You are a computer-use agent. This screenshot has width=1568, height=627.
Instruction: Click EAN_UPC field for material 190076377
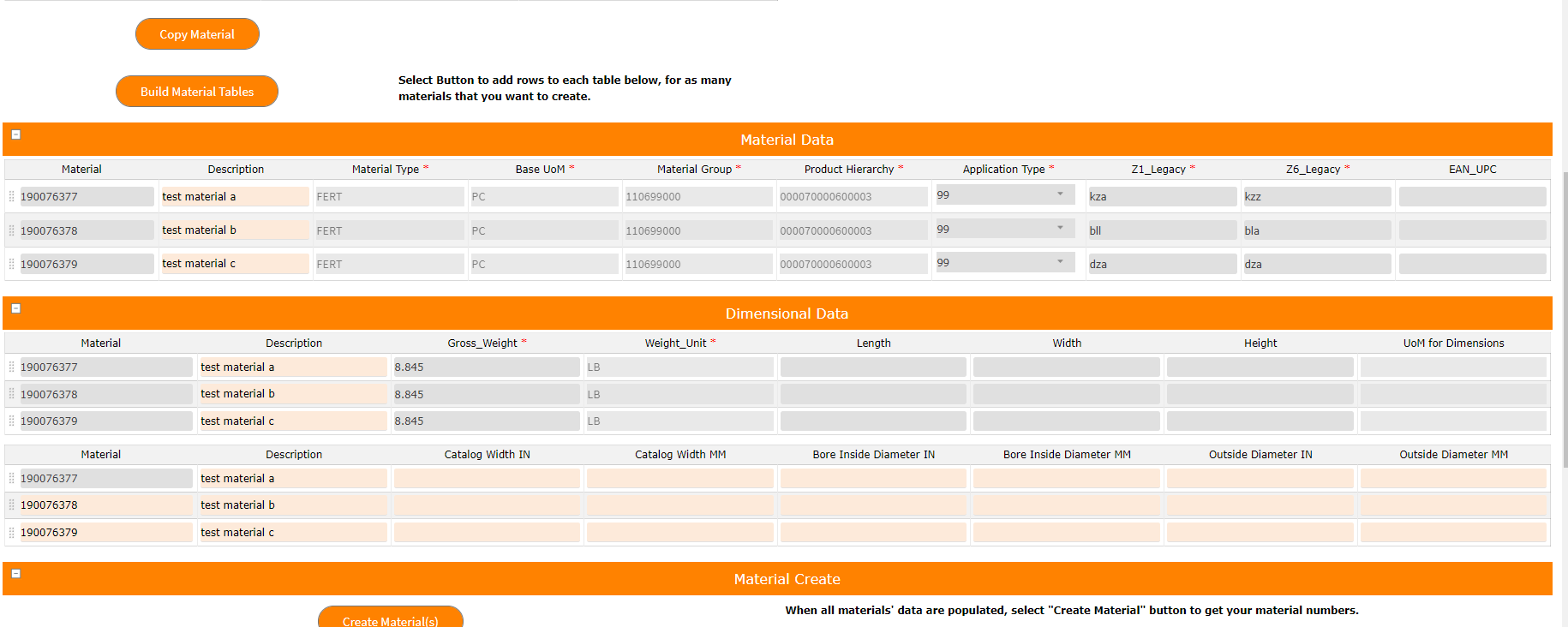(x=1472, y=196)
